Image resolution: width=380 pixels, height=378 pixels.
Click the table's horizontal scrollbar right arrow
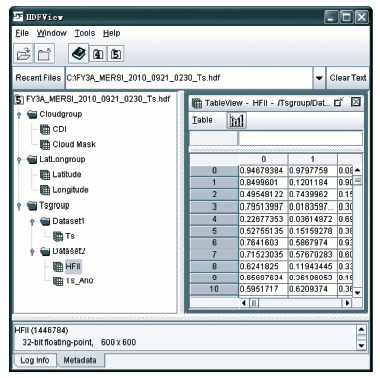(x=347, y=303)
